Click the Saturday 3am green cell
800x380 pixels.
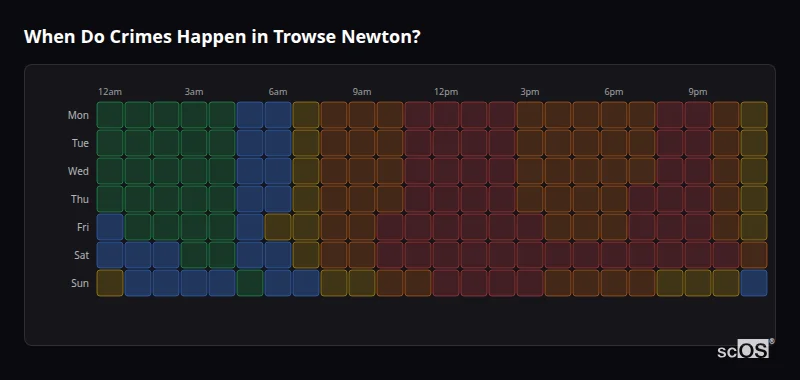click(194, 255)
